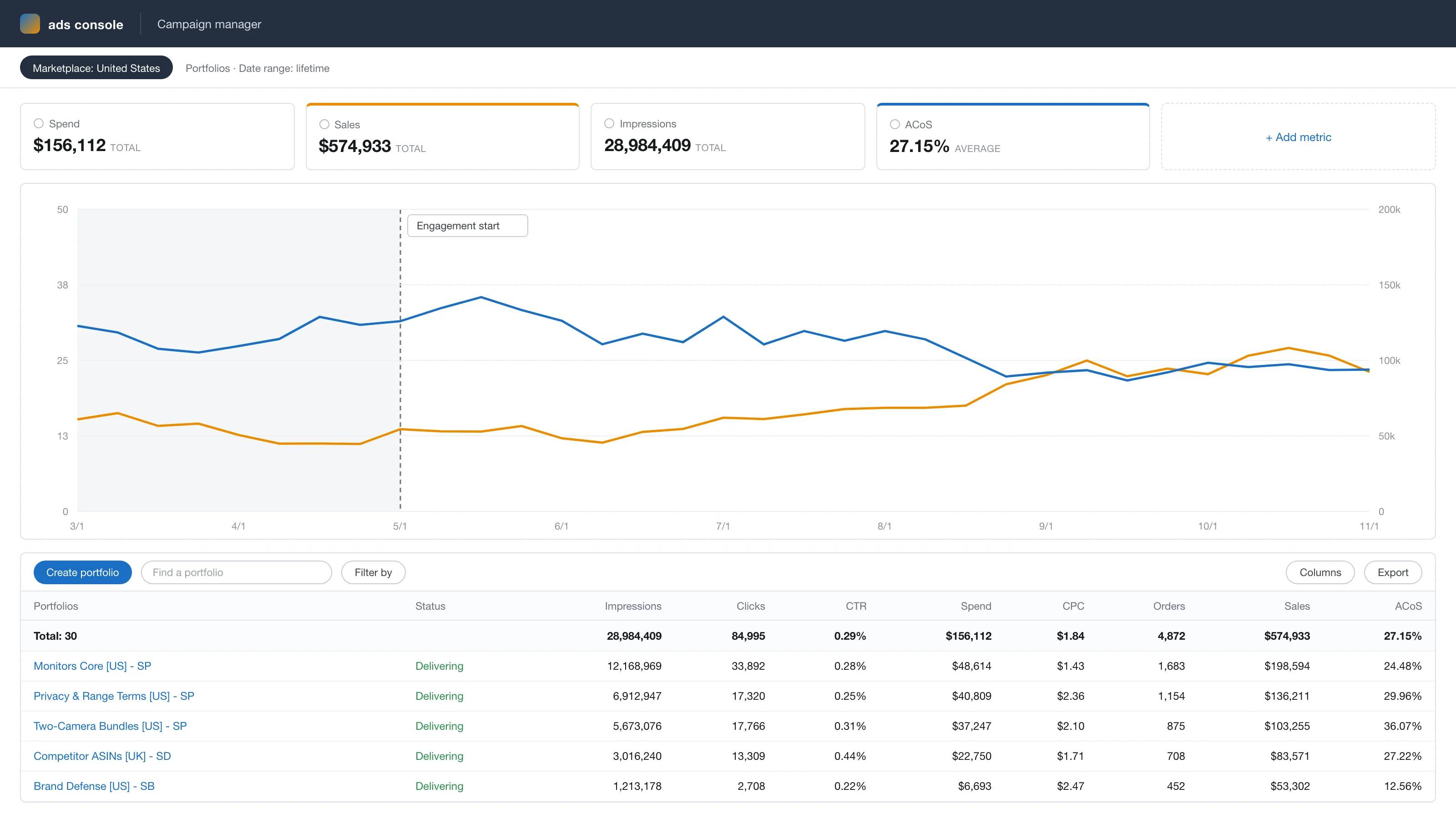Viewport: 1456px width, 819px height.
Task: Open Two-Camera Bundles [US] - SP portfolio
Action: click(110, 726)
